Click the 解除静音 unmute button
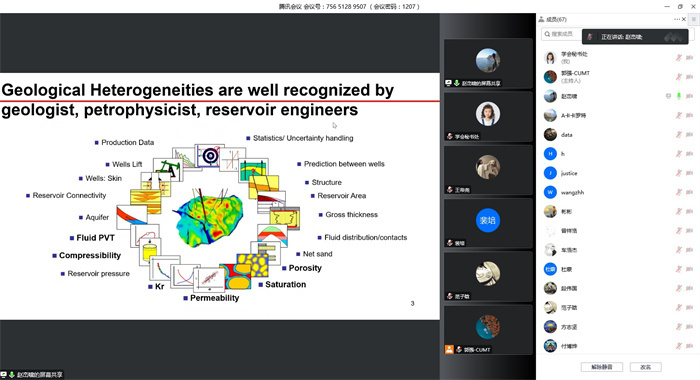This screenshot has height=380, width=700. 602,367
